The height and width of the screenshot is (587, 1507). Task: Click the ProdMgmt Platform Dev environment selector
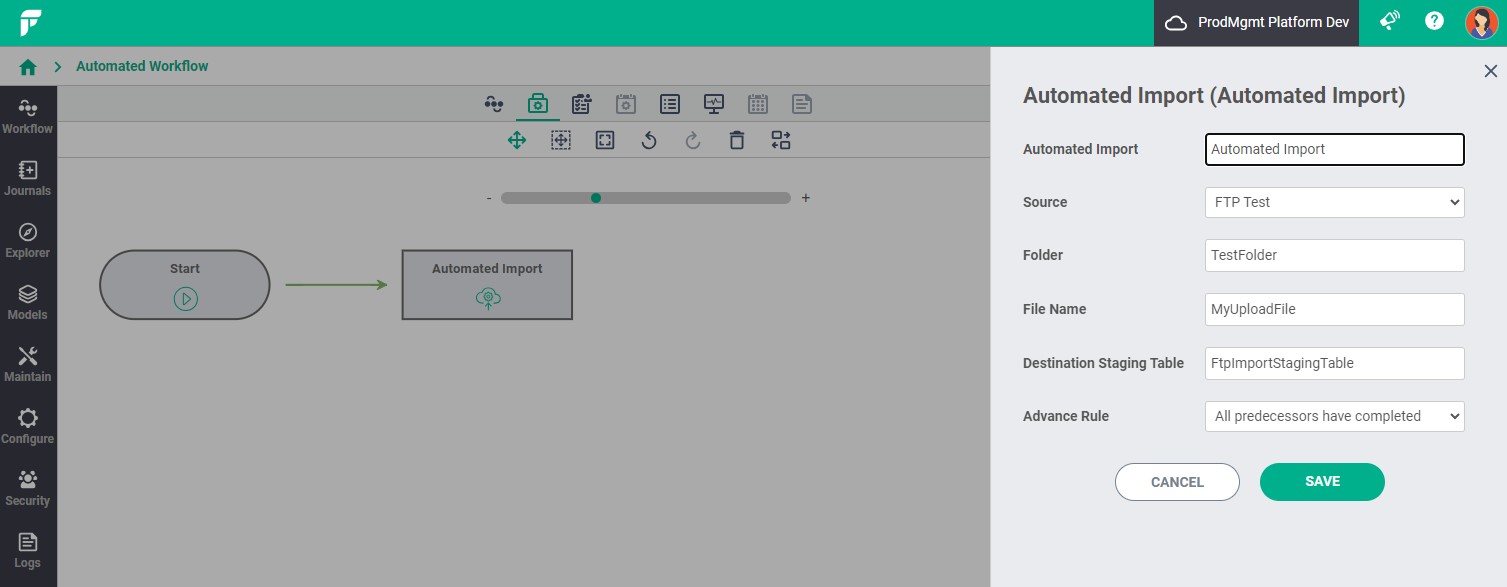1257,23
